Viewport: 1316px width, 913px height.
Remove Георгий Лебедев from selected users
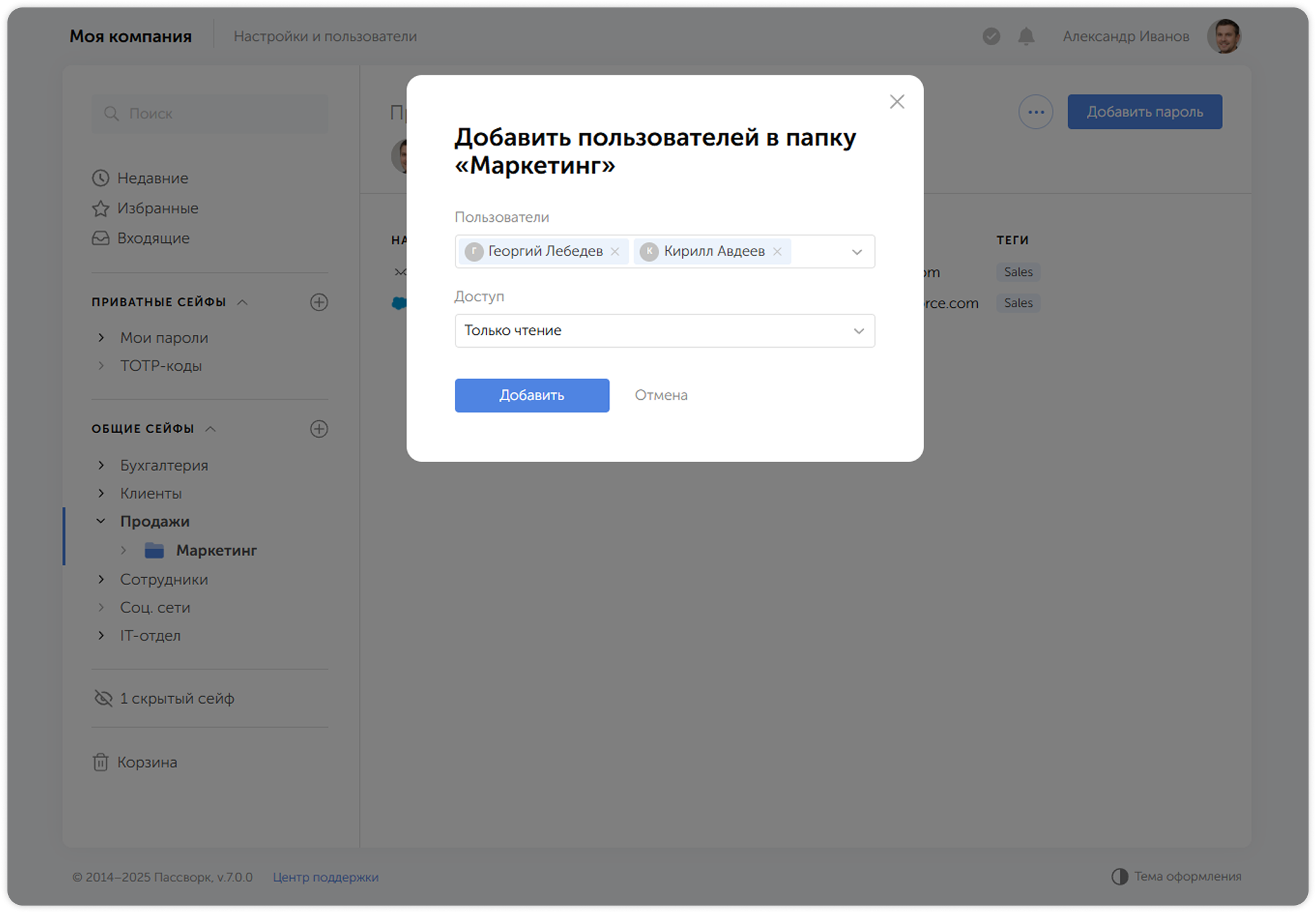click(x=615, y=252)
